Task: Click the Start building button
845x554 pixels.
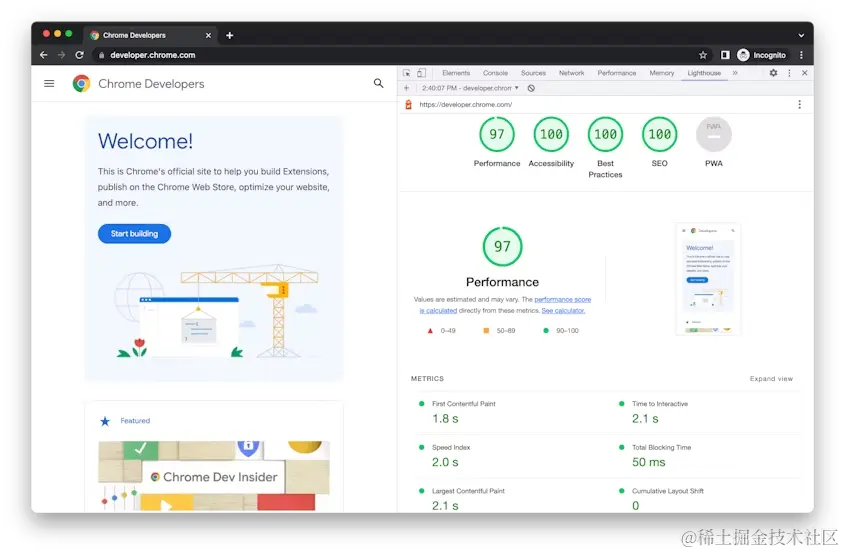Action: coord(134,233)
